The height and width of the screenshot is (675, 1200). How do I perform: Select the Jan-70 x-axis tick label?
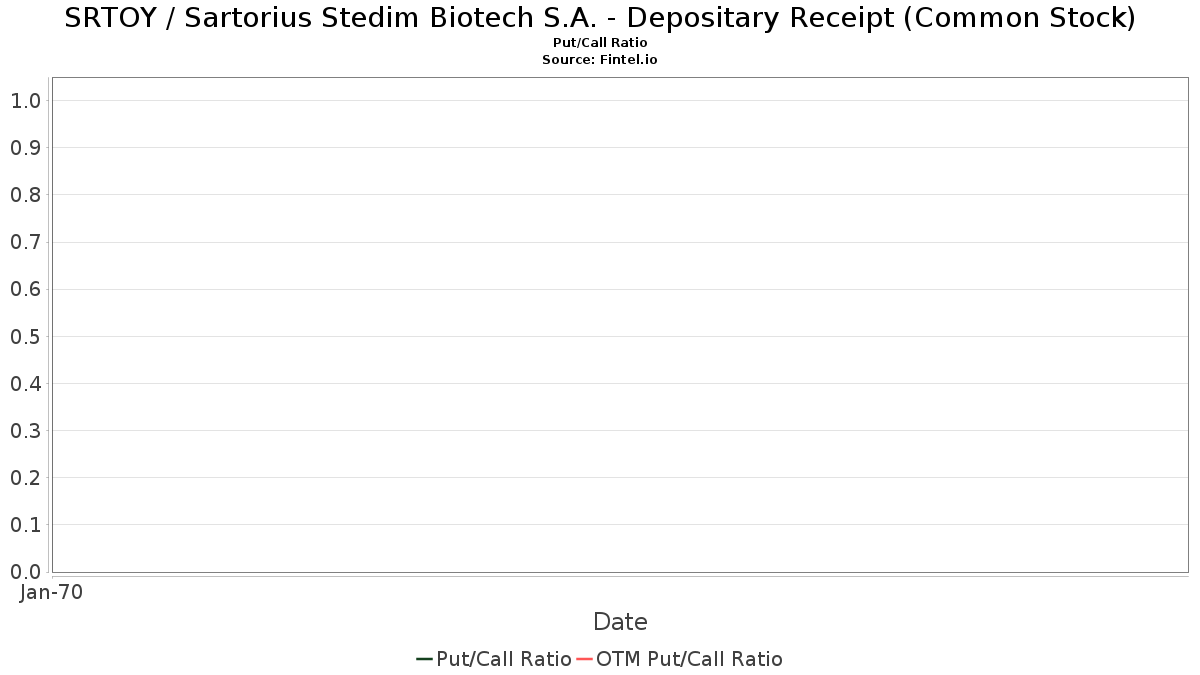click(x=51, y=592)
